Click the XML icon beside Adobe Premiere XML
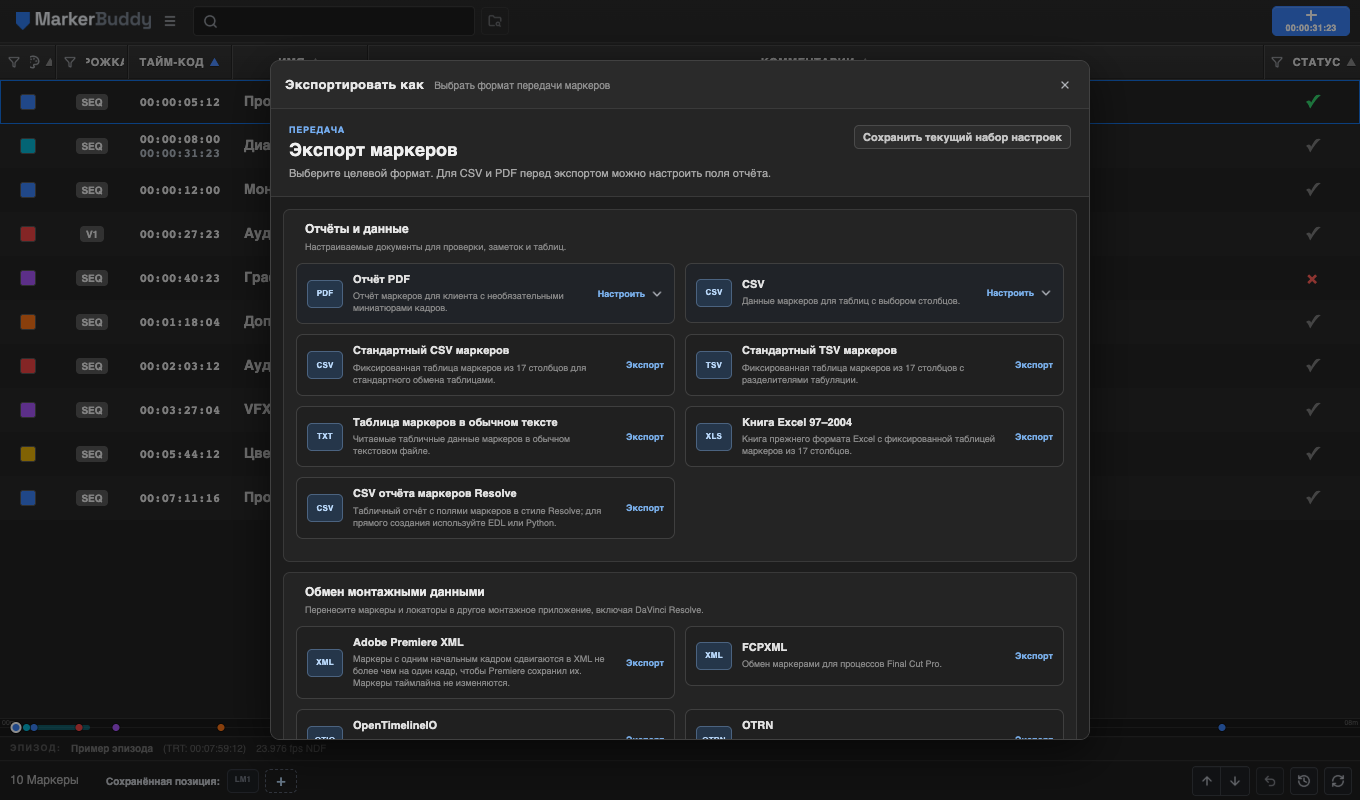The height and width of the screenshot is (800, 1360). [325, 663]
